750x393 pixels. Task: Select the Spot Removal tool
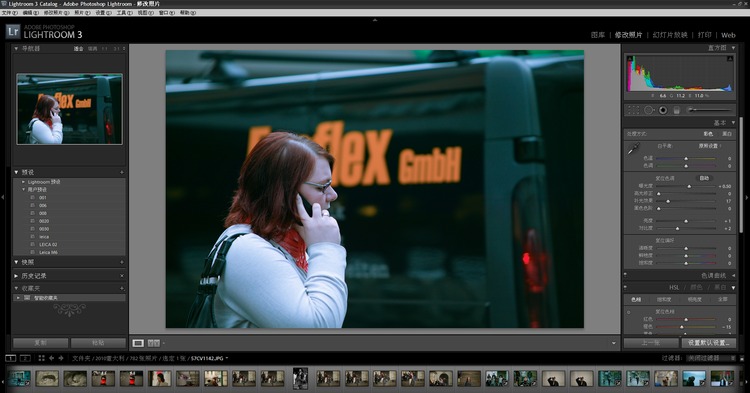649,110
